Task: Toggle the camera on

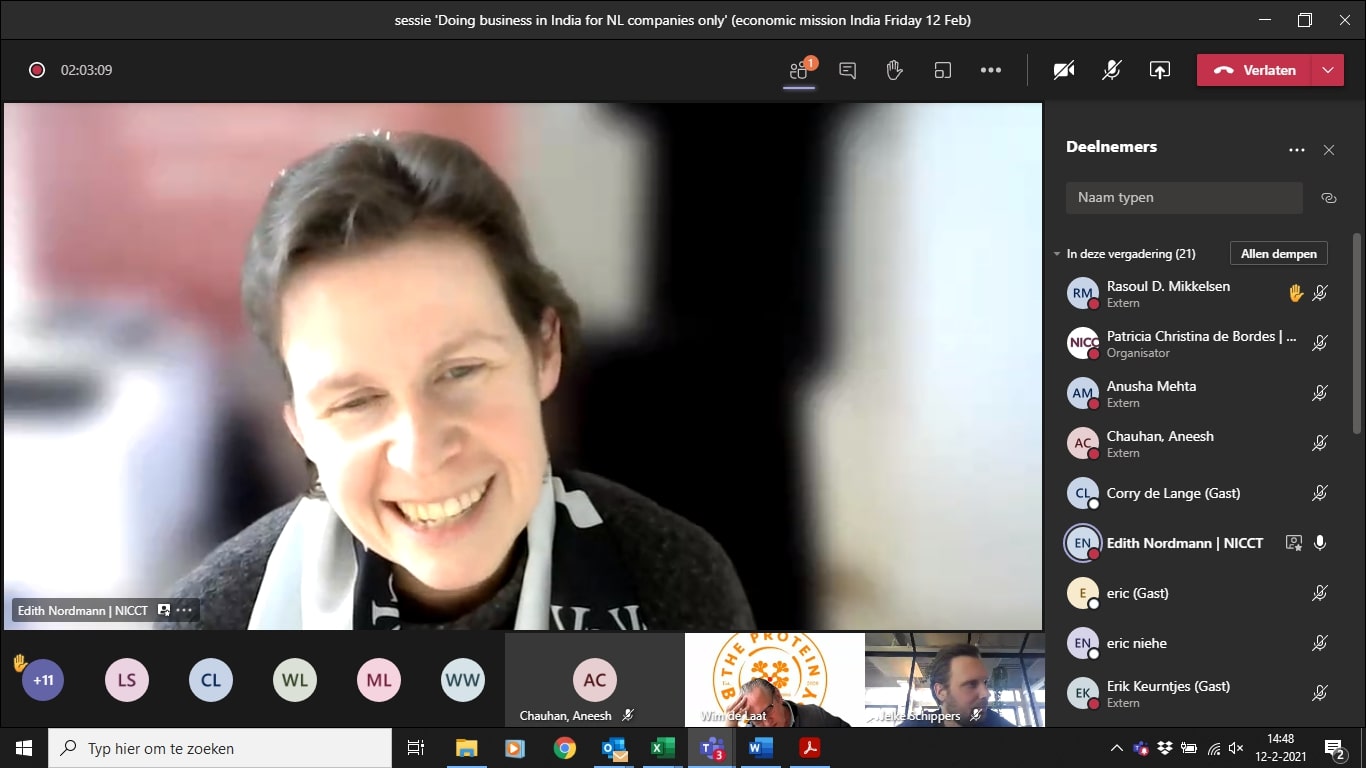Action: point(1064,70)
